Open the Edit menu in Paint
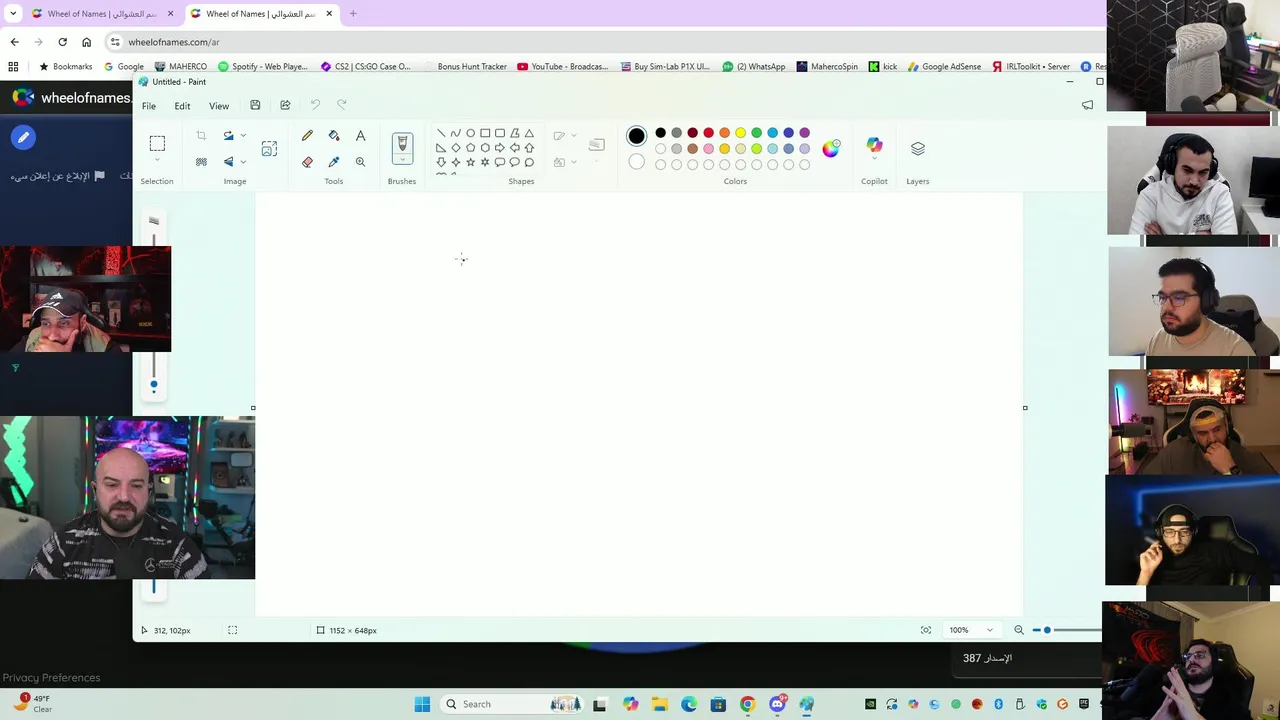 pyautogui.click(x=182, y=106)
